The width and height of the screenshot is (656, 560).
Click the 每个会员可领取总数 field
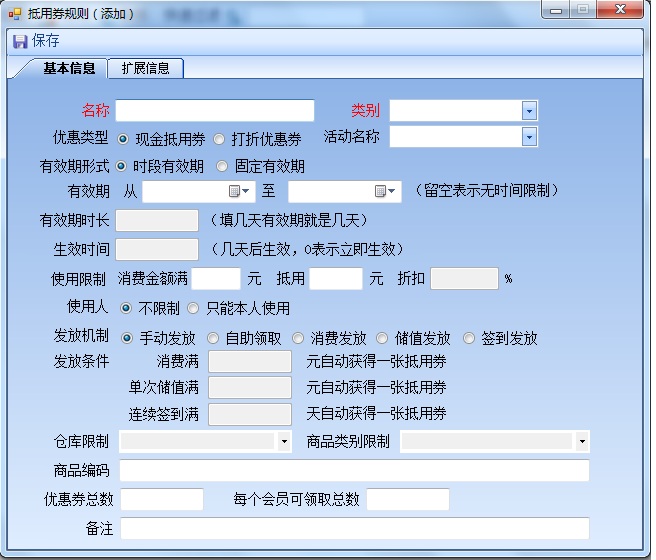coord(408,499)
